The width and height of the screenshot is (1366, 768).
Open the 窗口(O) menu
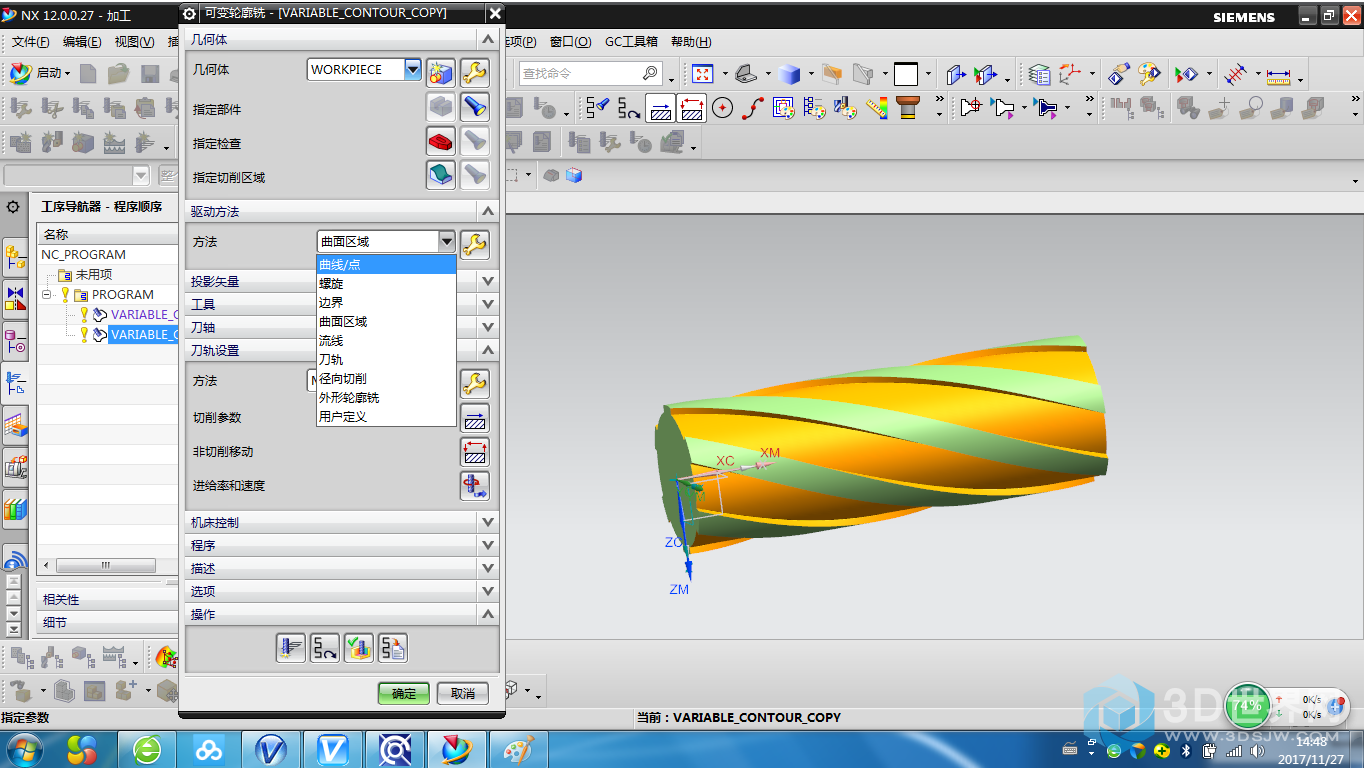[571, 42]
